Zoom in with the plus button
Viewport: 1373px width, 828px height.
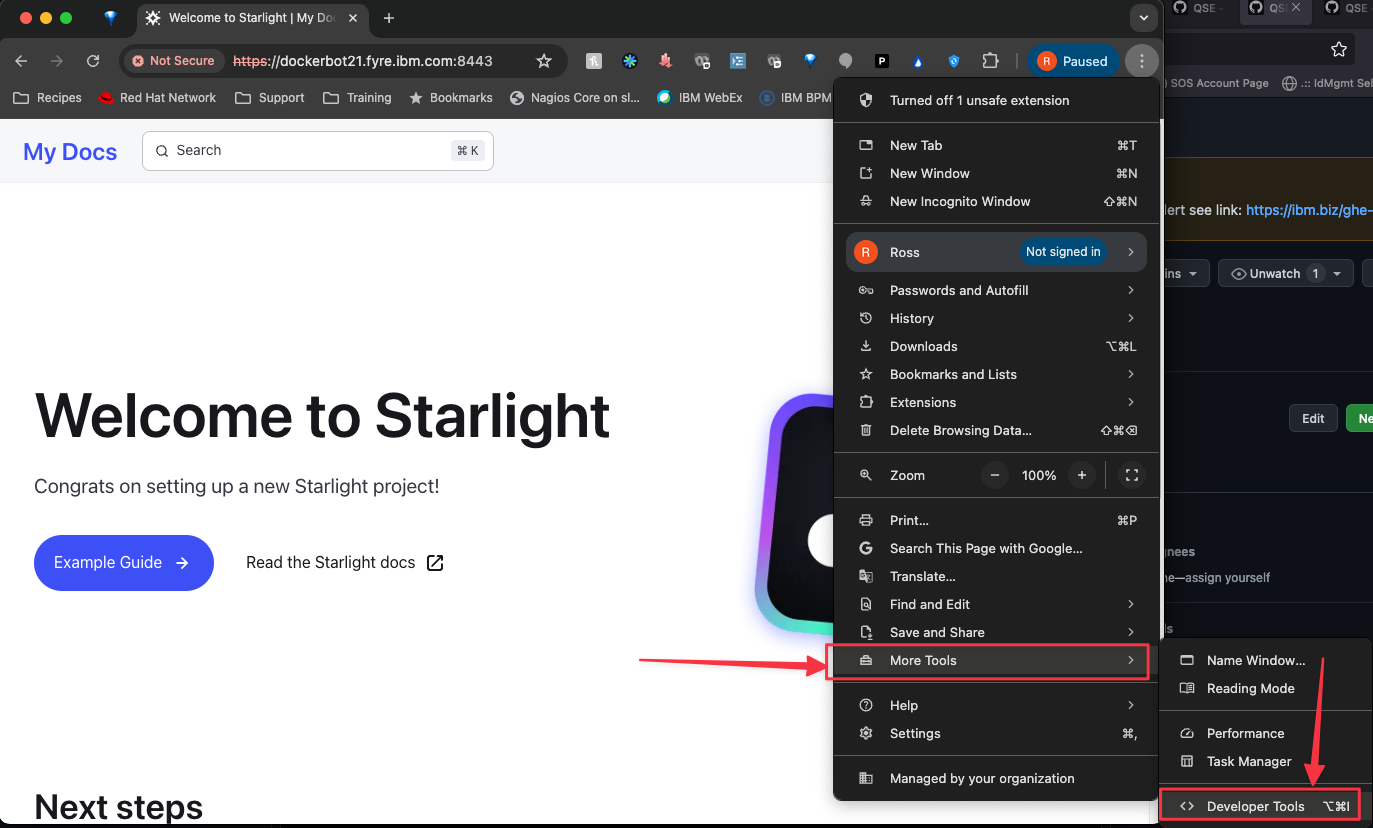pyautogui.click(x=1081, y=476)
